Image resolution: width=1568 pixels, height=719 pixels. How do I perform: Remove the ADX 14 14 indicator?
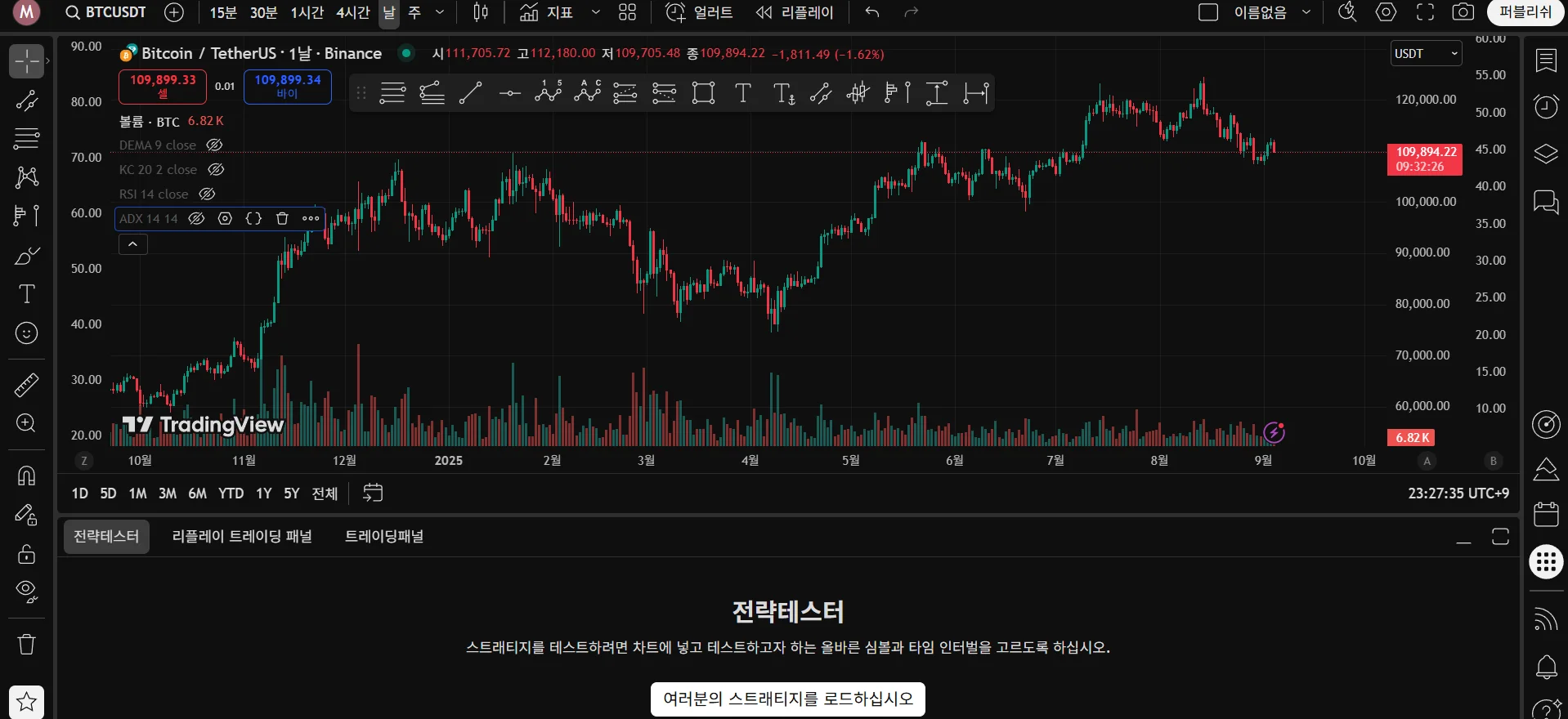click(x=282, y=219)
